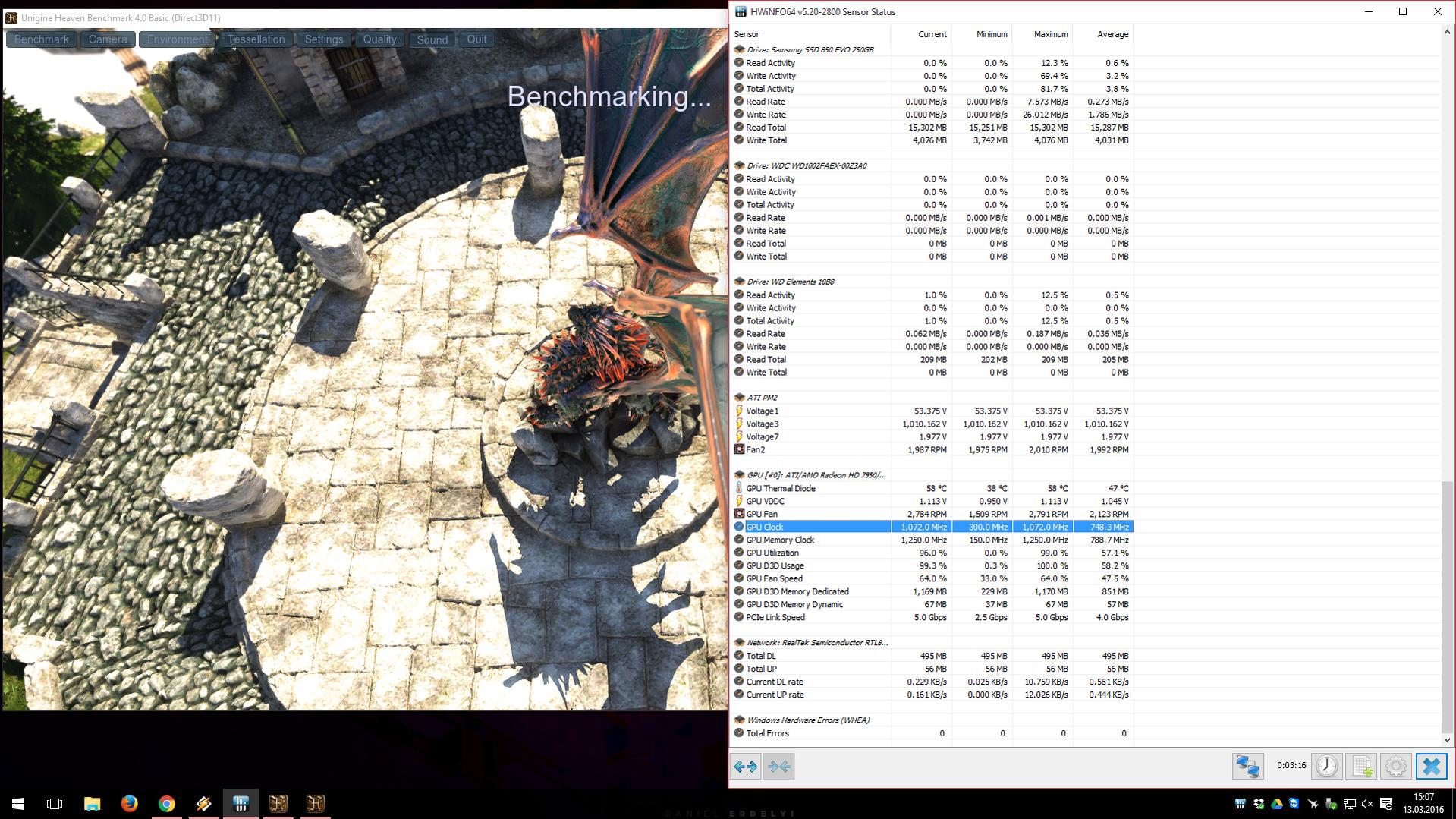Open Quality menu in Heaven
The image size is (1456, 819).
(379, 39)
